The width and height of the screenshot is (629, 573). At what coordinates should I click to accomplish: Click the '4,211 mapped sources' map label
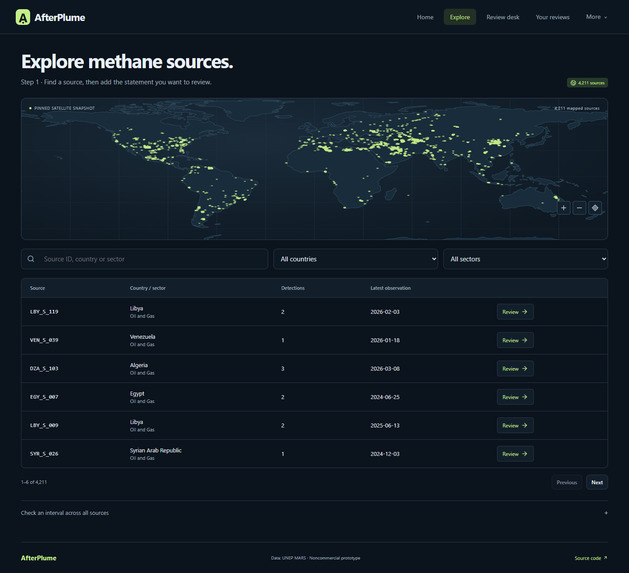coord(577,108)
